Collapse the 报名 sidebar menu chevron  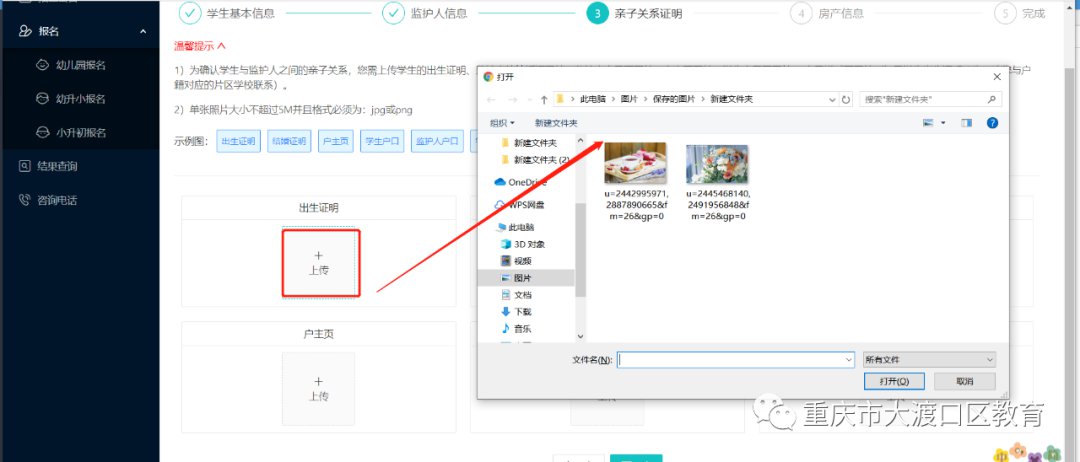tap(143, 31)
